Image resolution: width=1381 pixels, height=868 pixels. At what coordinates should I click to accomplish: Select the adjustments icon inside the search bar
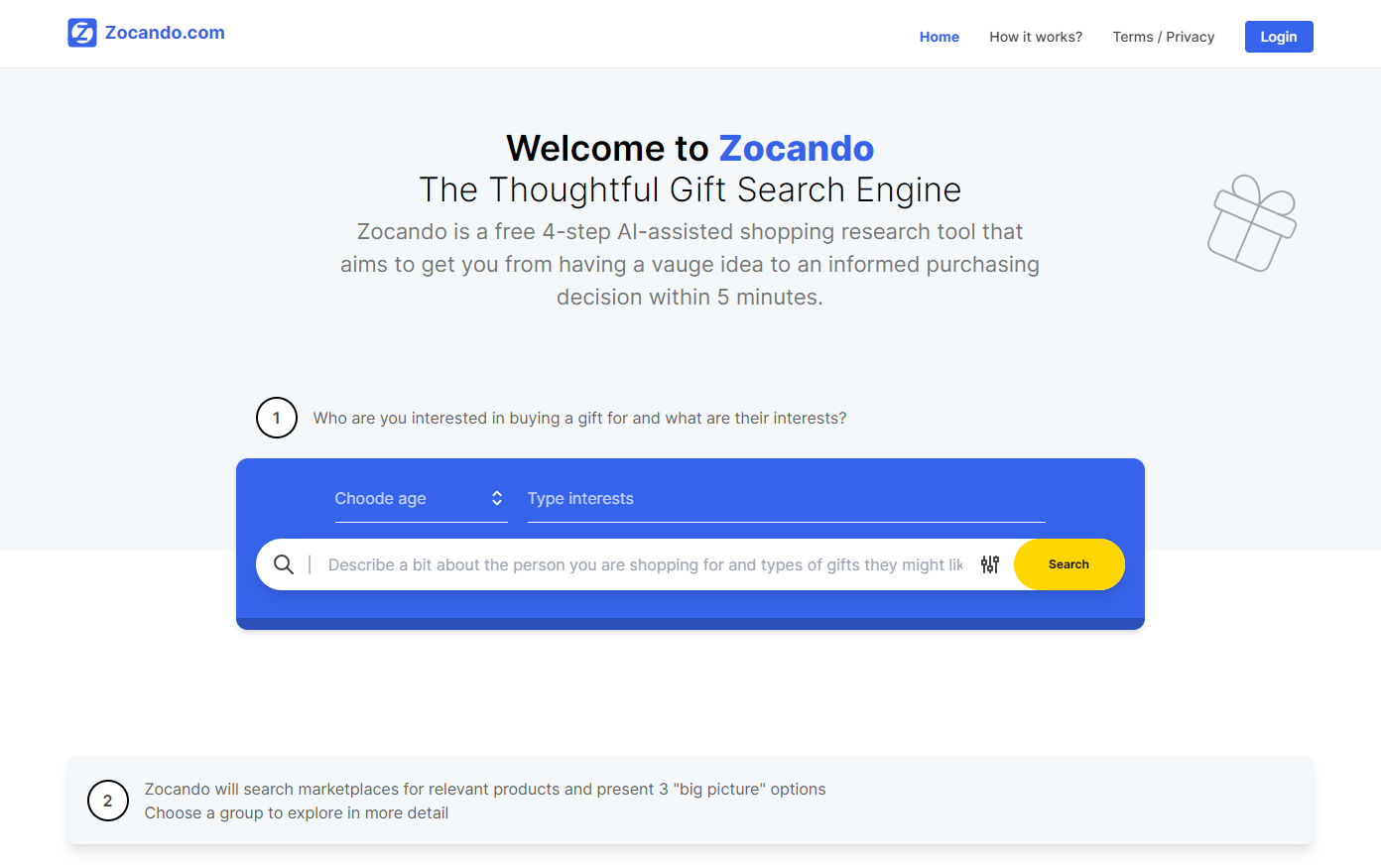click(990, 563)
